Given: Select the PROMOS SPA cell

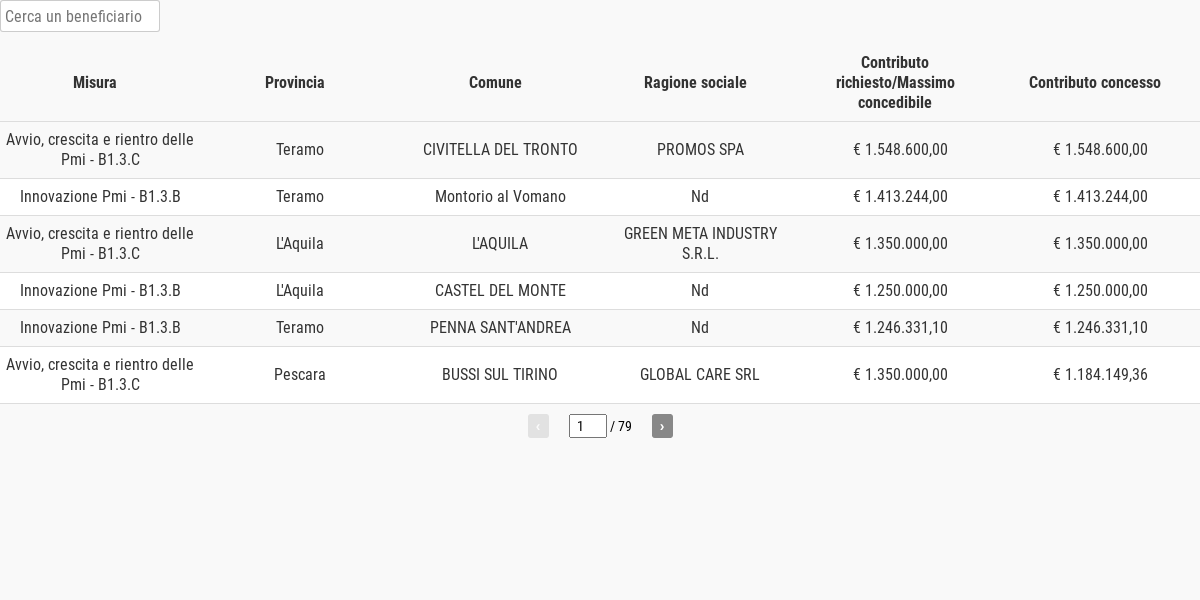Looking at the screenshot, I should point(700,150).
